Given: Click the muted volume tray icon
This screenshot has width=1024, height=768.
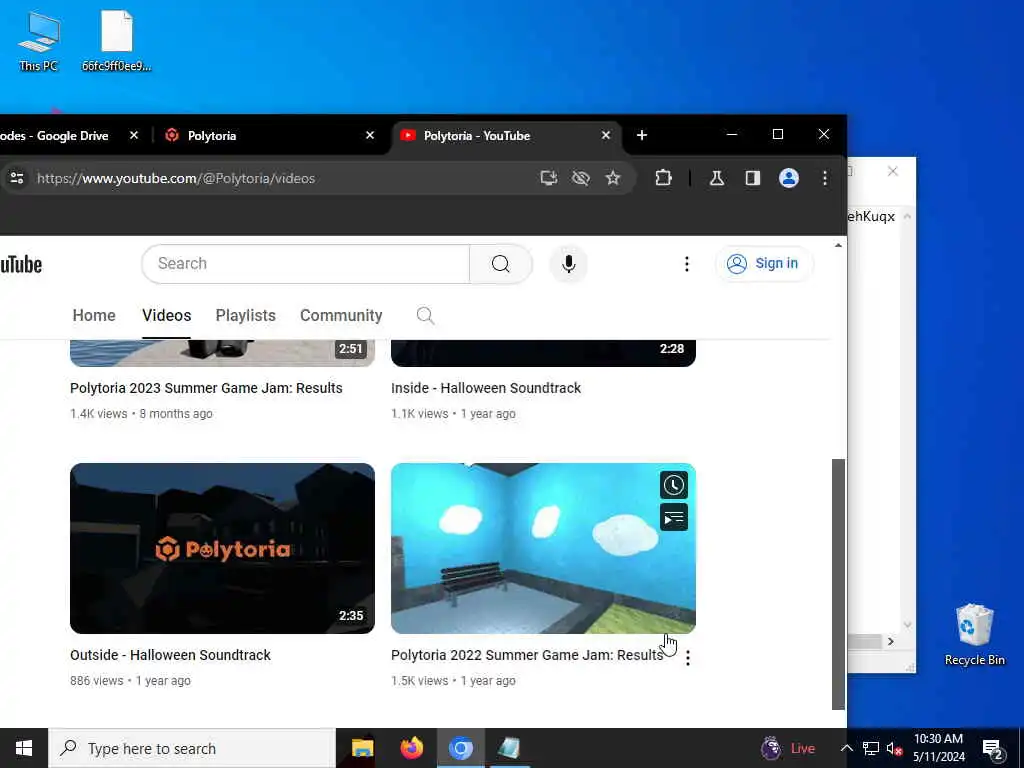Looking at the screenshot, I should tap(894, 748).
